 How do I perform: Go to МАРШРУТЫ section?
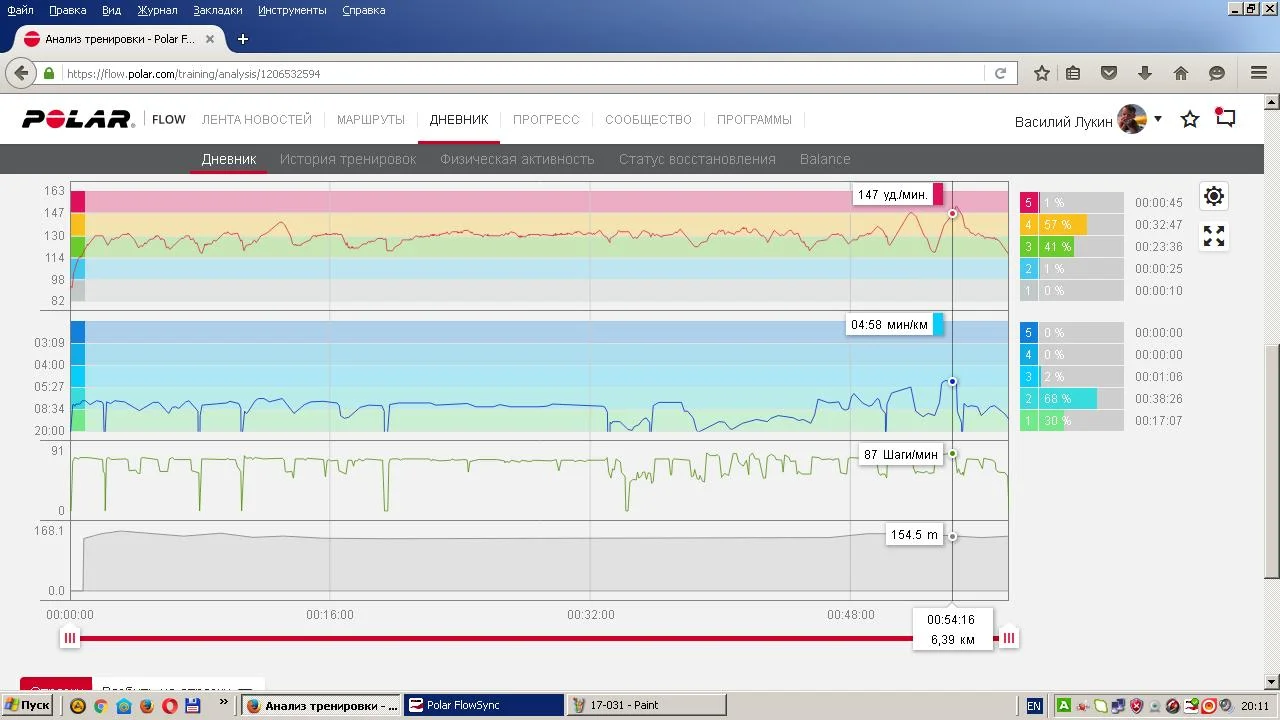pyautogui.click(x=370, y=120)
